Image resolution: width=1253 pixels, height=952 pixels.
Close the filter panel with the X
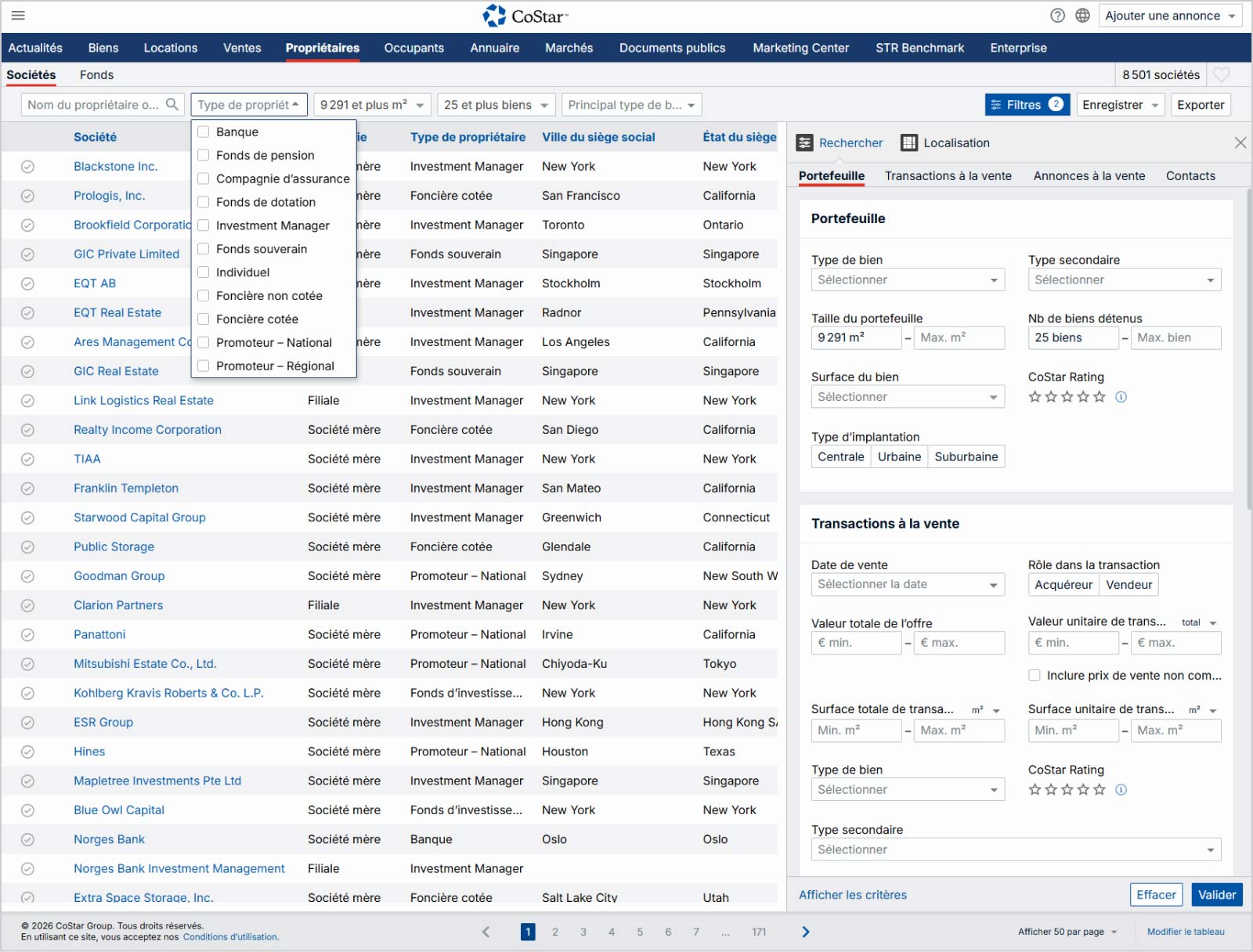tap(1240, 142)
